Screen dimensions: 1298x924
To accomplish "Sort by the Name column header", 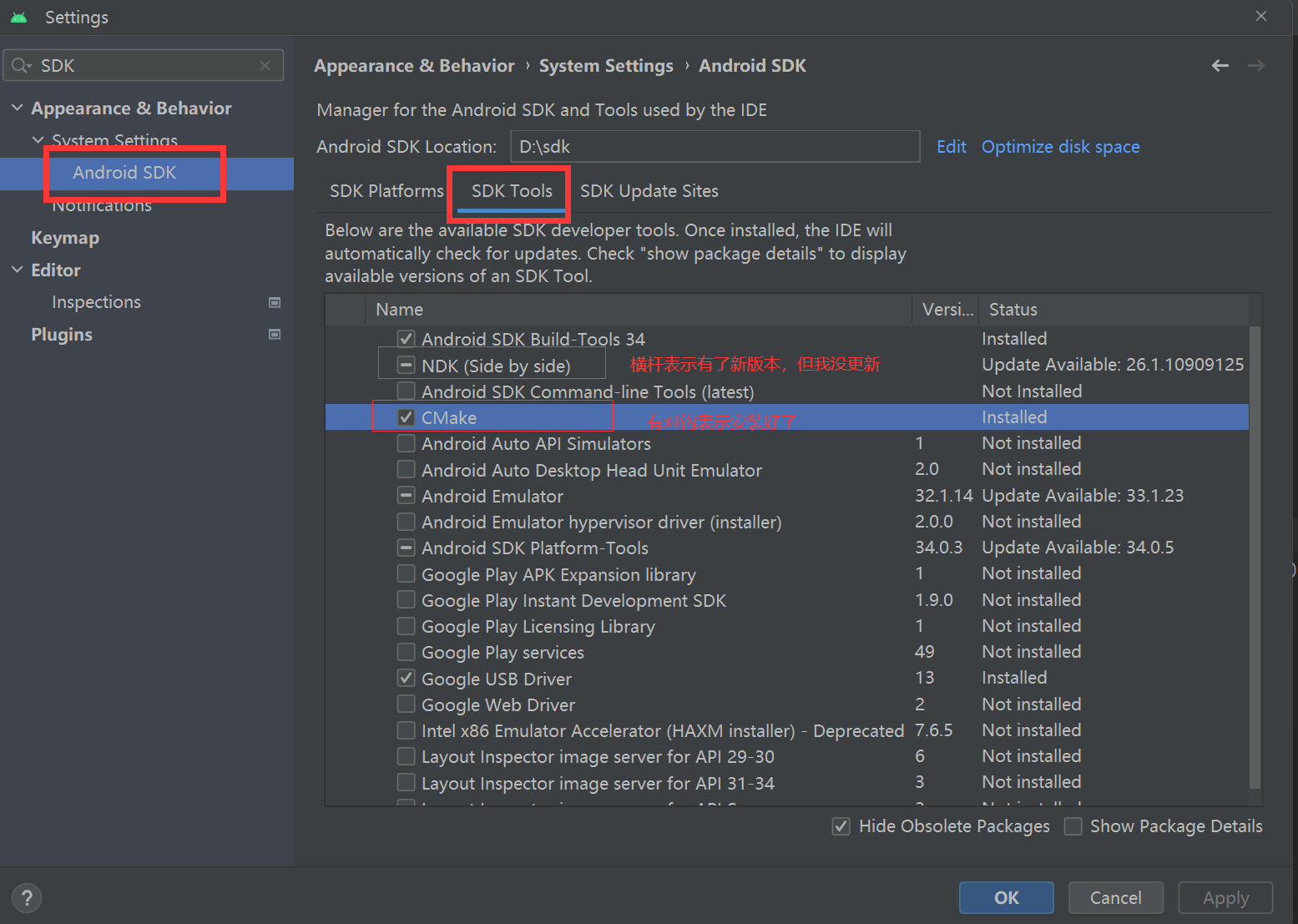I will tap(639, 310).
